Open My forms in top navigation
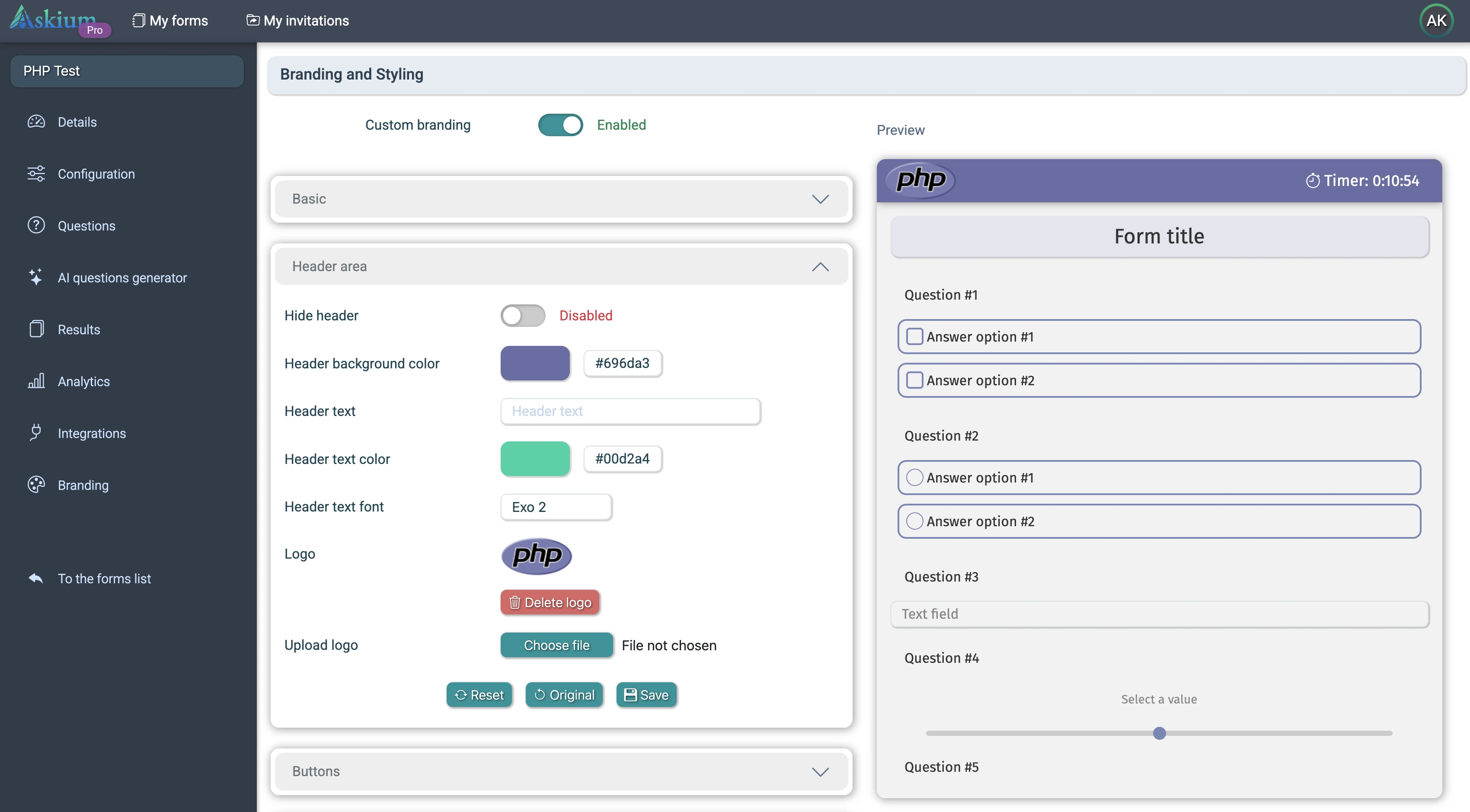This screenshot has height=812, width=1470. [170, 21]
